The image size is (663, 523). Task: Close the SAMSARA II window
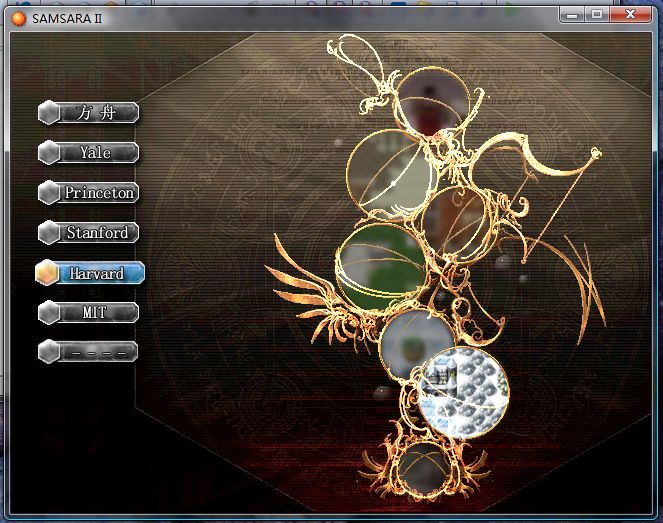pyautogui.click(x=630, y=15)
